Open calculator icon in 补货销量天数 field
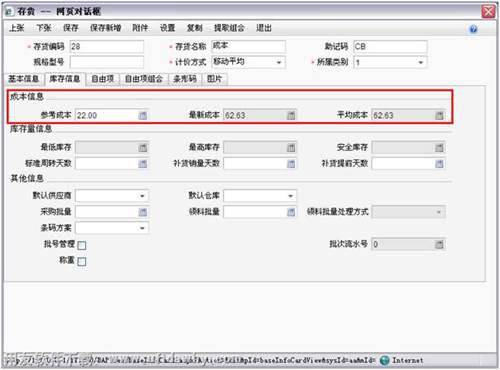 click(291, 164)
